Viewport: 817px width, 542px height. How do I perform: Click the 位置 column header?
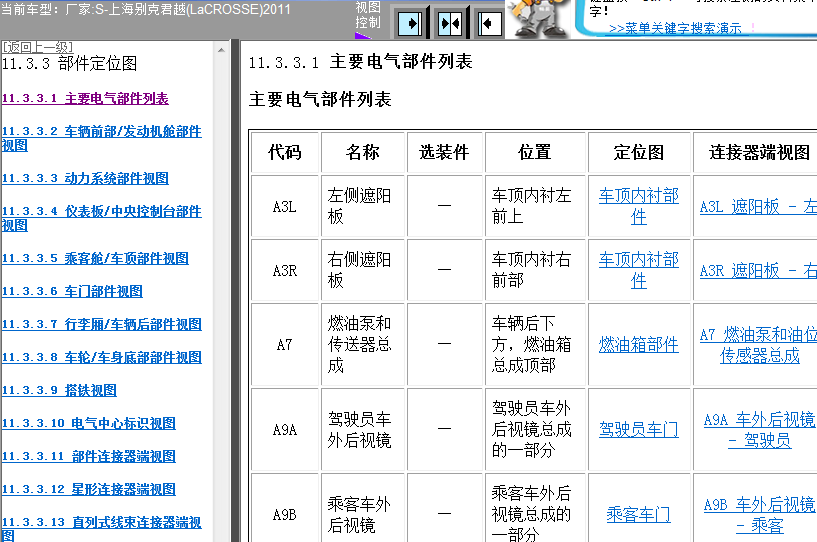pyautogui.click(x=535, y=152)
